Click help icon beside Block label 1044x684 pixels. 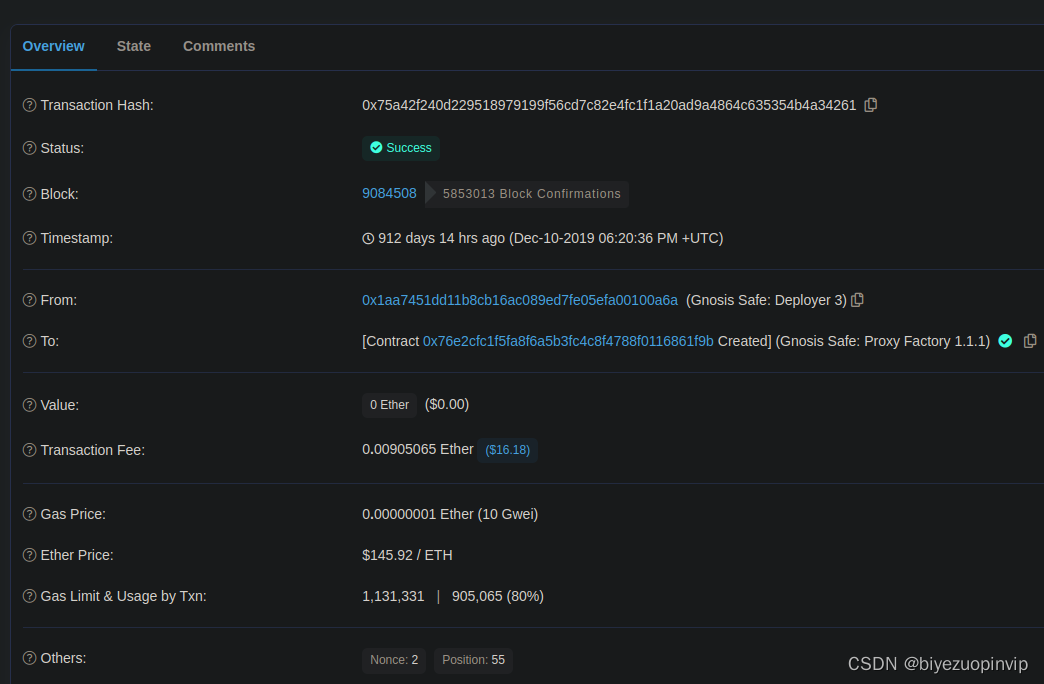tap(30, 194)
